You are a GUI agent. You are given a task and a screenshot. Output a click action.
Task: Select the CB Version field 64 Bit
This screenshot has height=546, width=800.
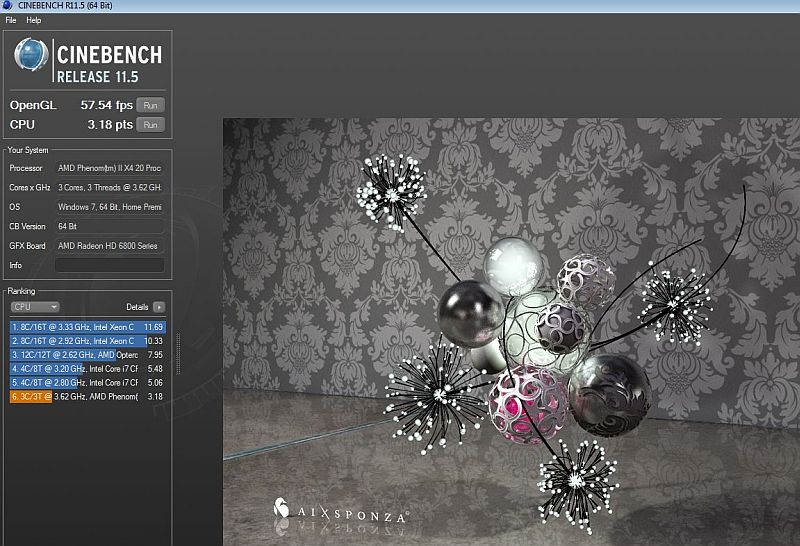pos(110,226)
